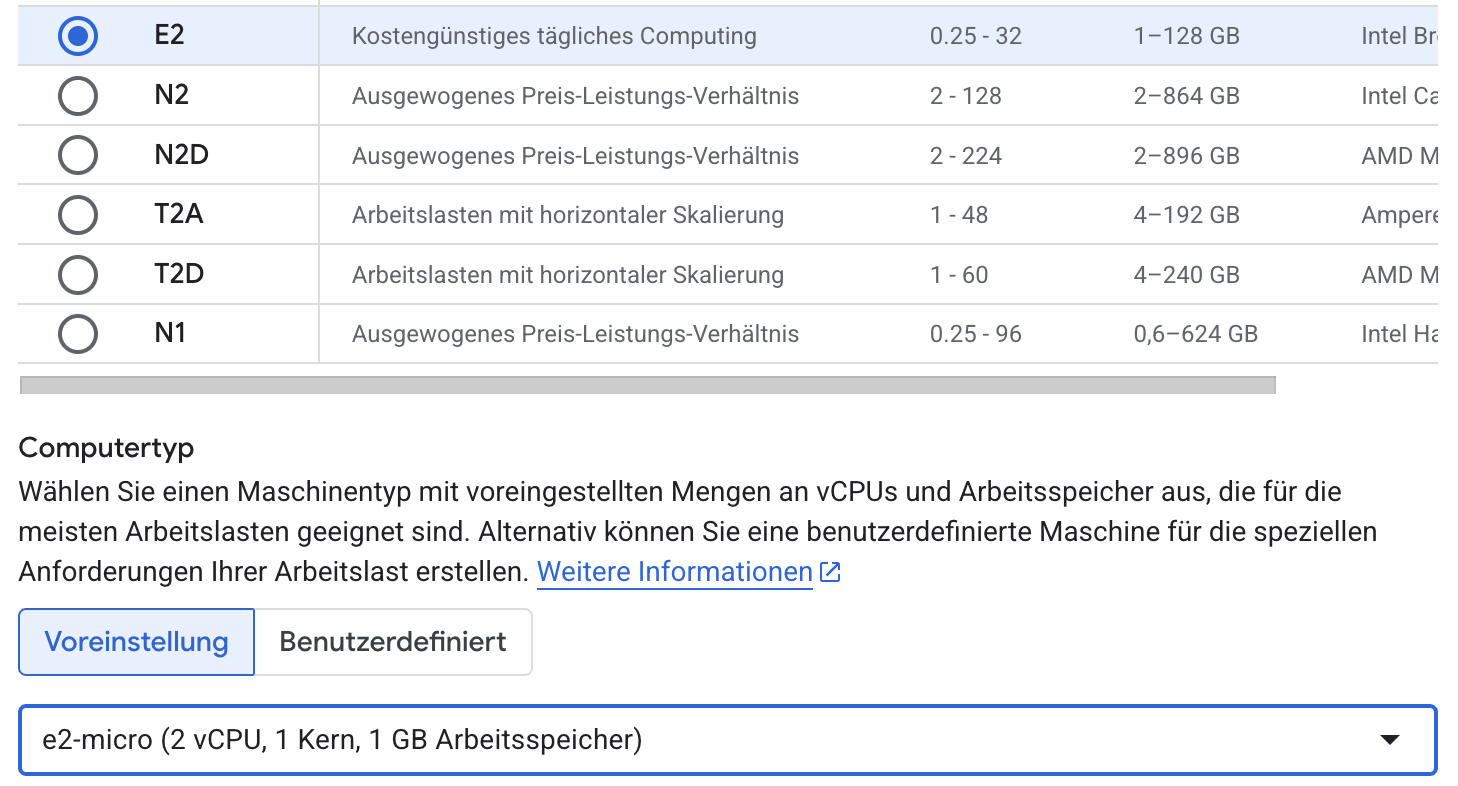The height and width of the screenshot is (786, 1458).
Task: Click the dropdown arrow of the Computertyp selector
Action: click(1389, 740)
